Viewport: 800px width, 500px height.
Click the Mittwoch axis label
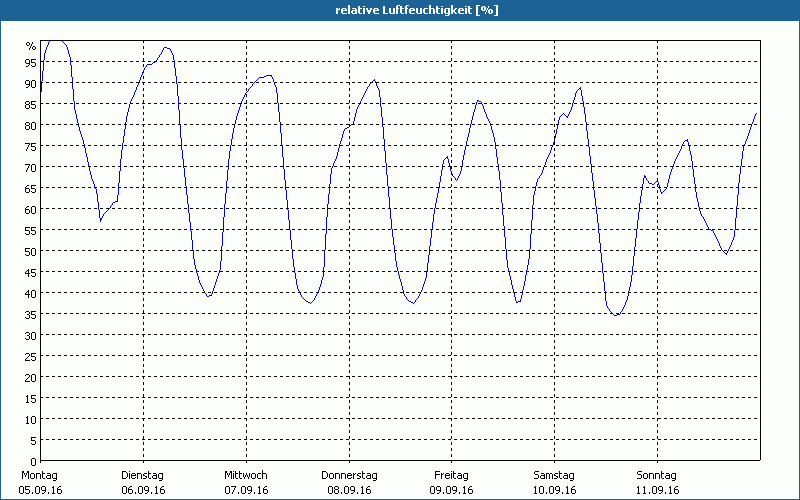click(245, 475)
